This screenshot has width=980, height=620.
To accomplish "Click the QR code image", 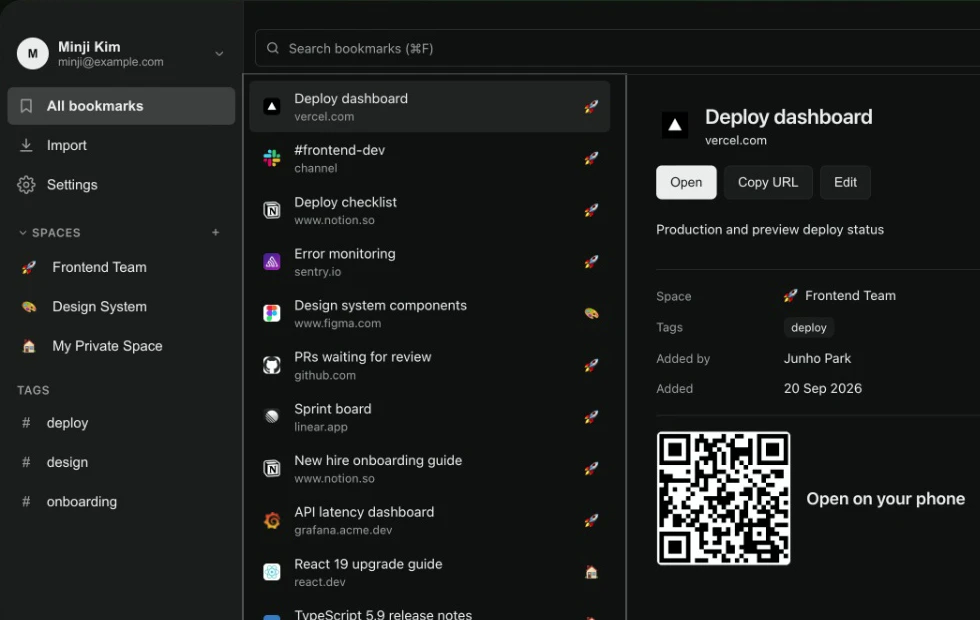I will [723, 498].
